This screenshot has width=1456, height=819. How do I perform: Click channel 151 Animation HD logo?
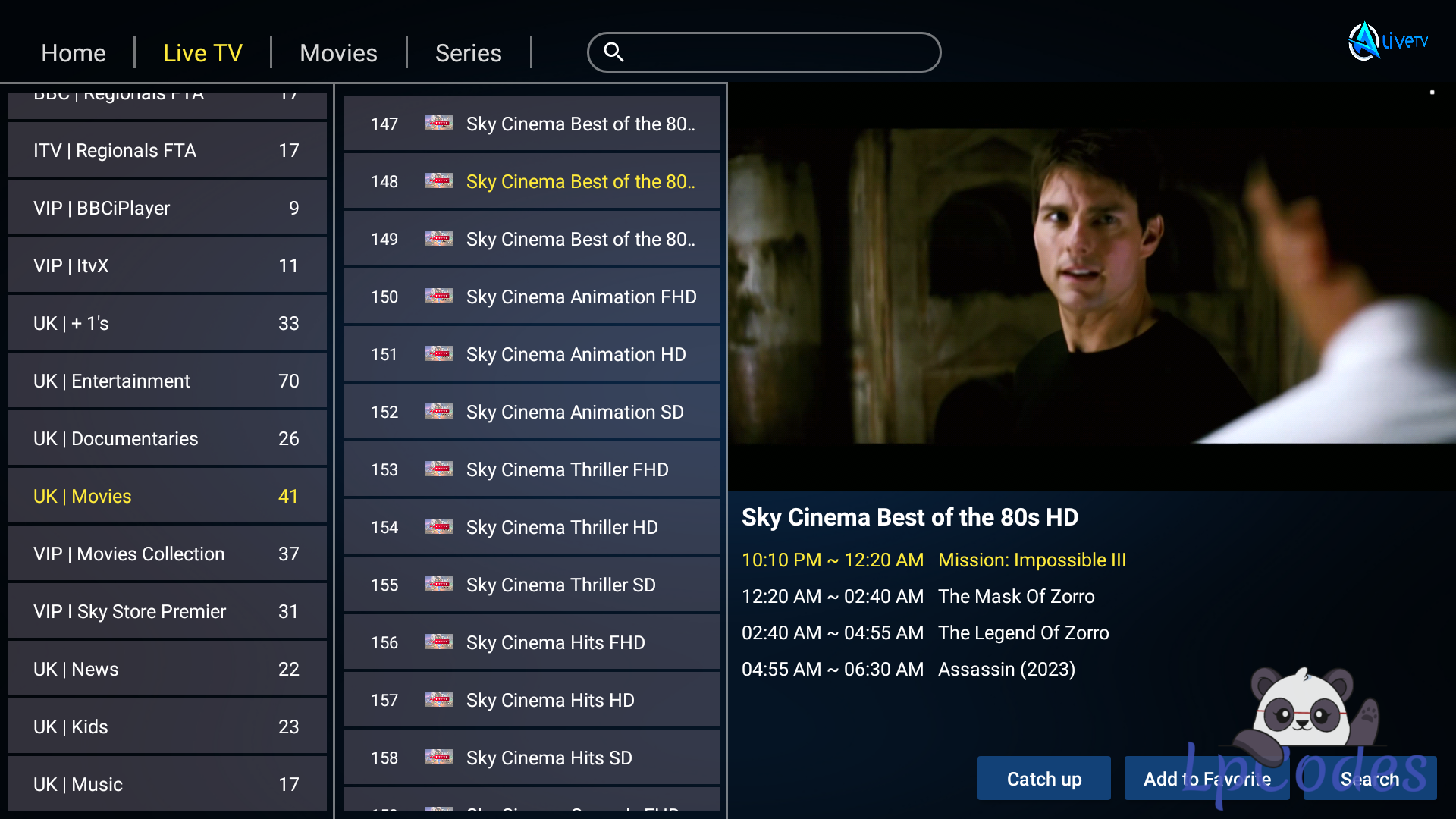pos(439,353)
